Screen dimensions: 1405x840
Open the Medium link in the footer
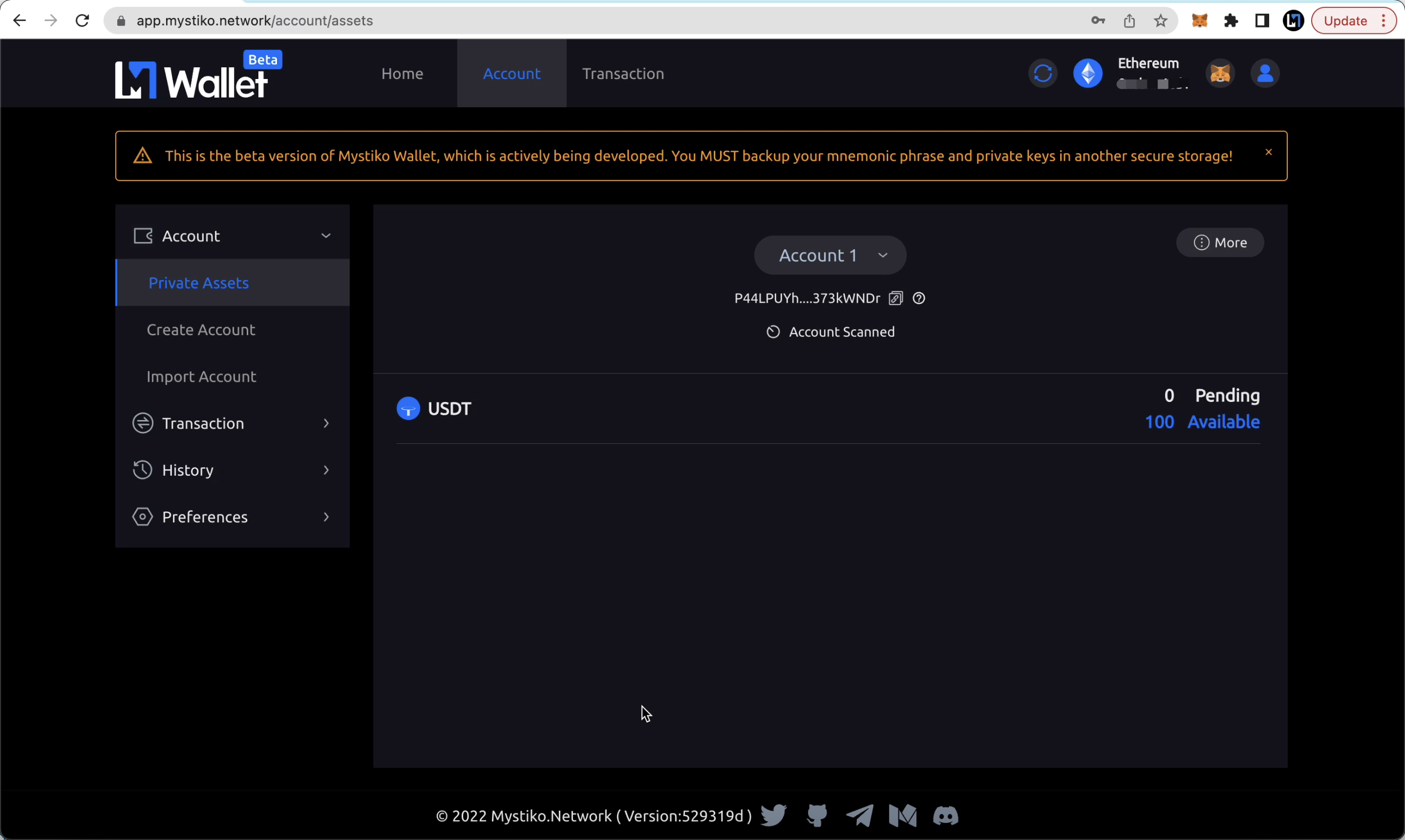tap(903, 816)
